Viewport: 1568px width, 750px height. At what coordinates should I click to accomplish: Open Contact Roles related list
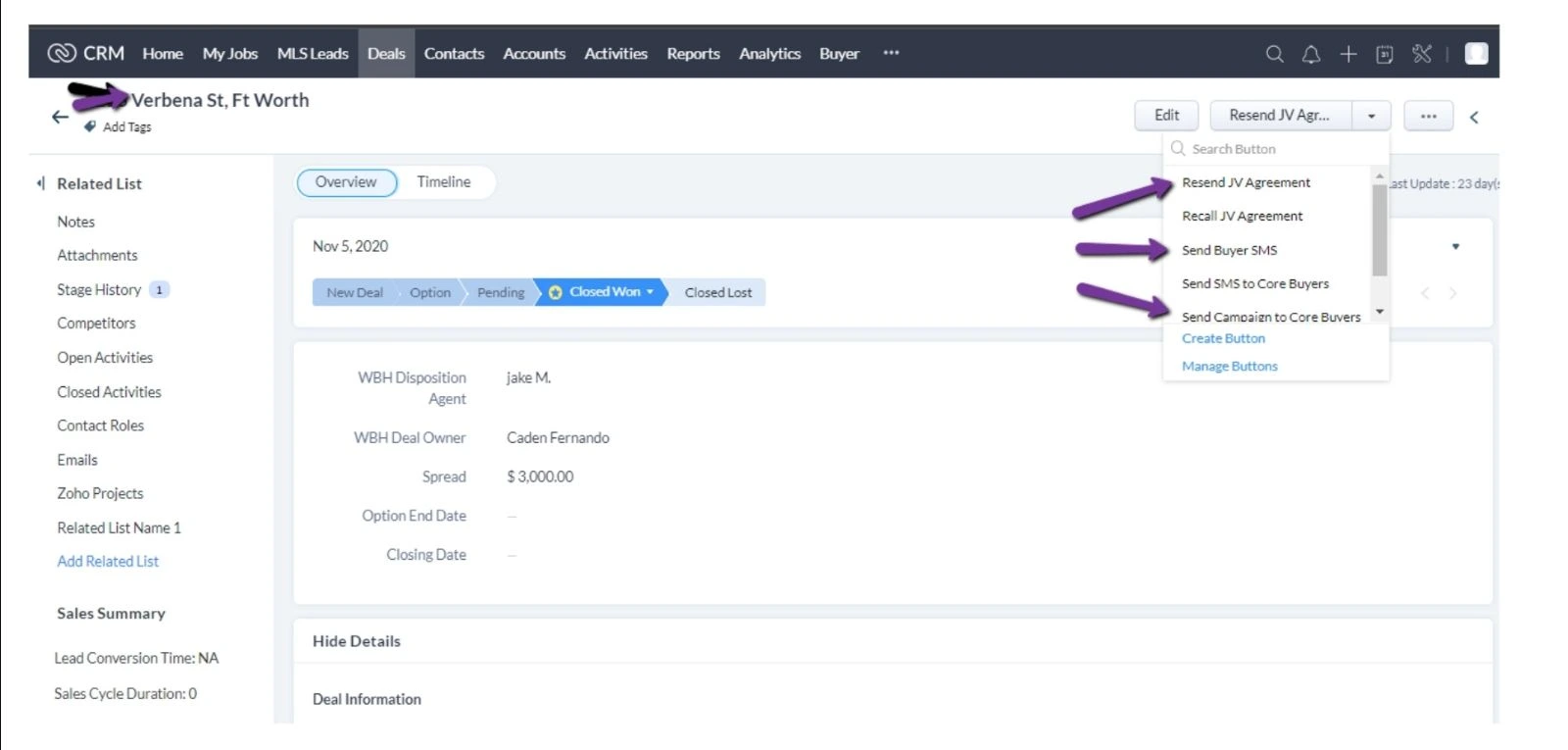coord(100,425)
